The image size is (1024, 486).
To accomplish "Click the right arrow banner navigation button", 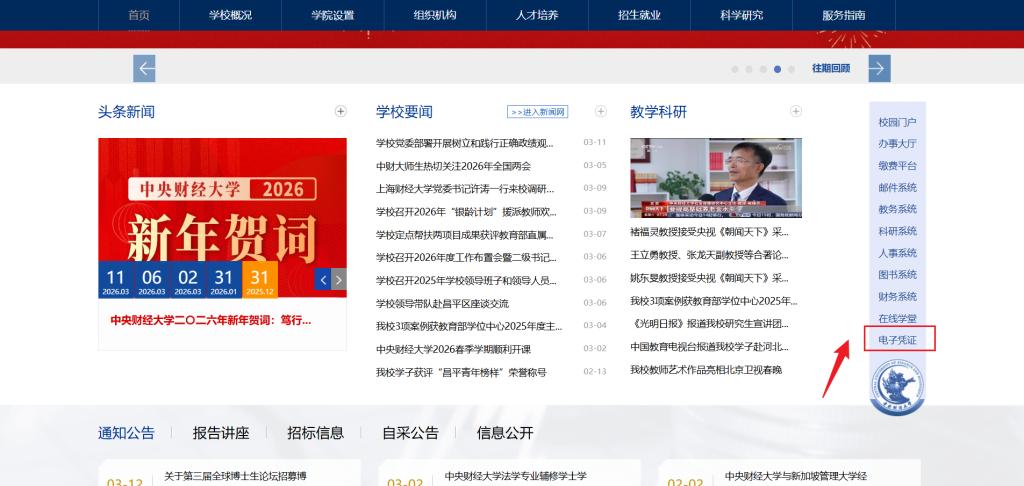I will point(879,68).
